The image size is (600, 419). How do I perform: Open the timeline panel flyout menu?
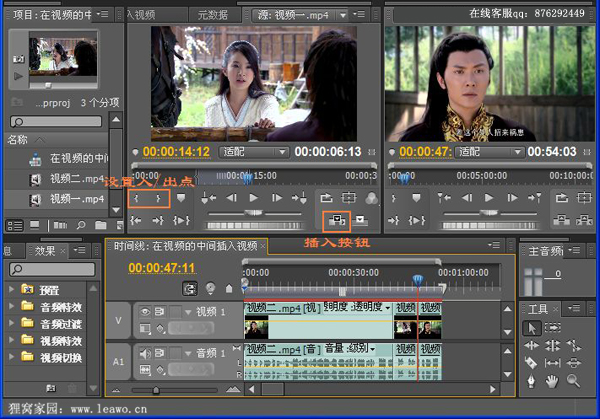click(494, 245)
